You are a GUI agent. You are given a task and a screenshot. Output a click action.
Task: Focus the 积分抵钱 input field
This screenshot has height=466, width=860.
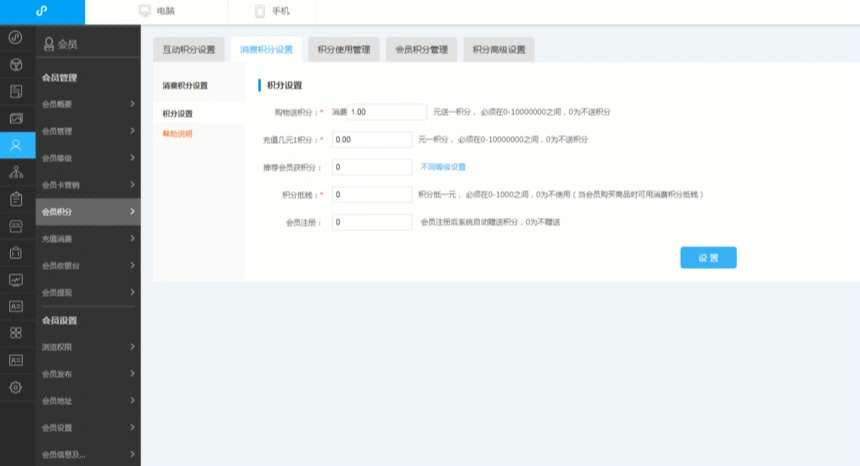(x=372, y=194)
